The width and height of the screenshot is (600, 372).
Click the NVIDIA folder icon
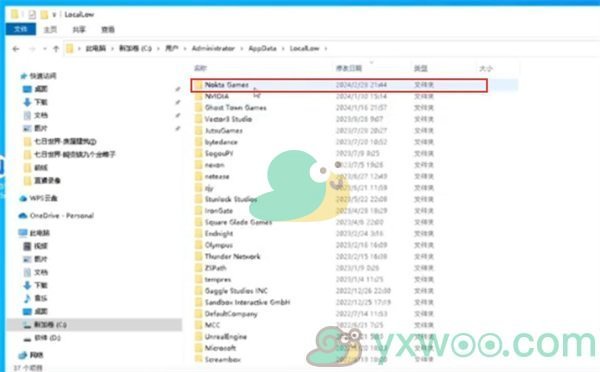199,96
